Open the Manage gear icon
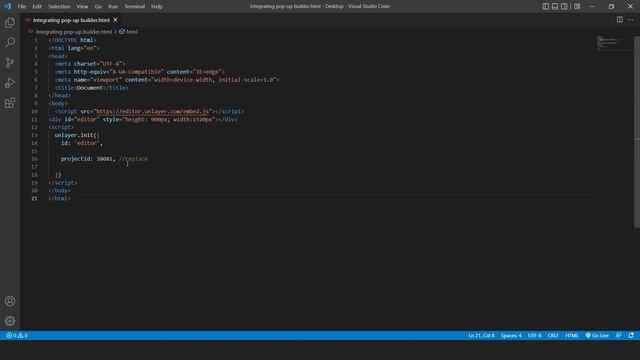 (10, 321)
